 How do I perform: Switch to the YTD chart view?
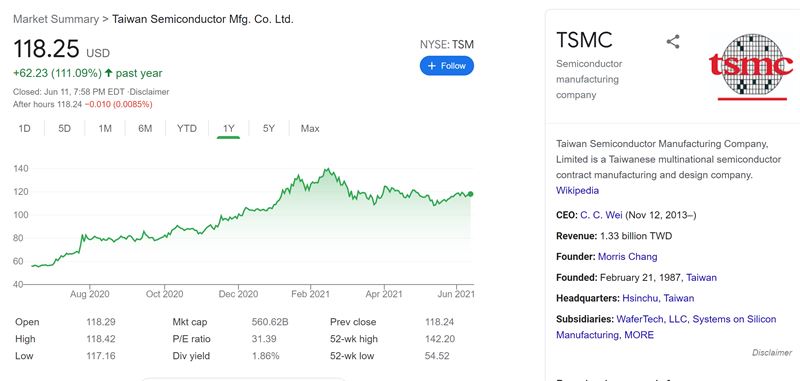point(187,129)
